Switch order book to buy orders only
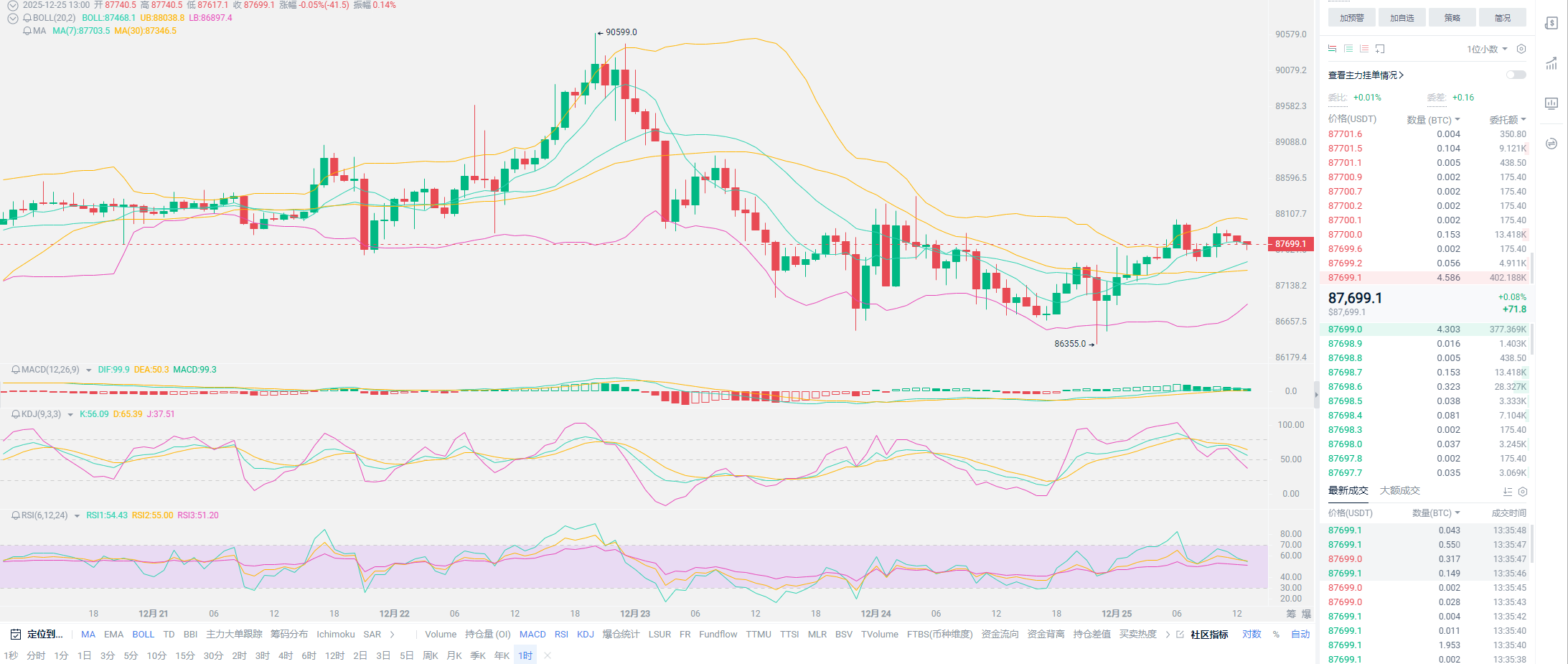Screen dimensions: 1568x664 pos(1348,49)
